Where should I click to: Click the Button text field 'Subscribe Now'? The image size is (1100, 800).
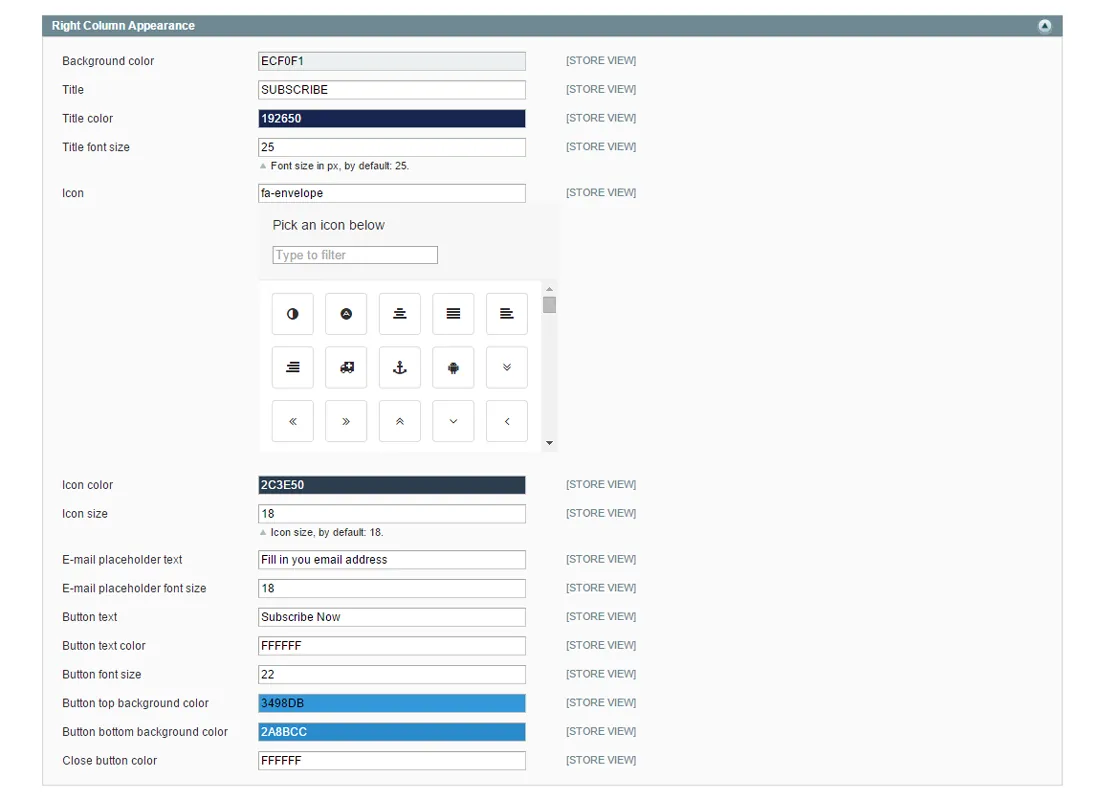(x=391, y=617)
